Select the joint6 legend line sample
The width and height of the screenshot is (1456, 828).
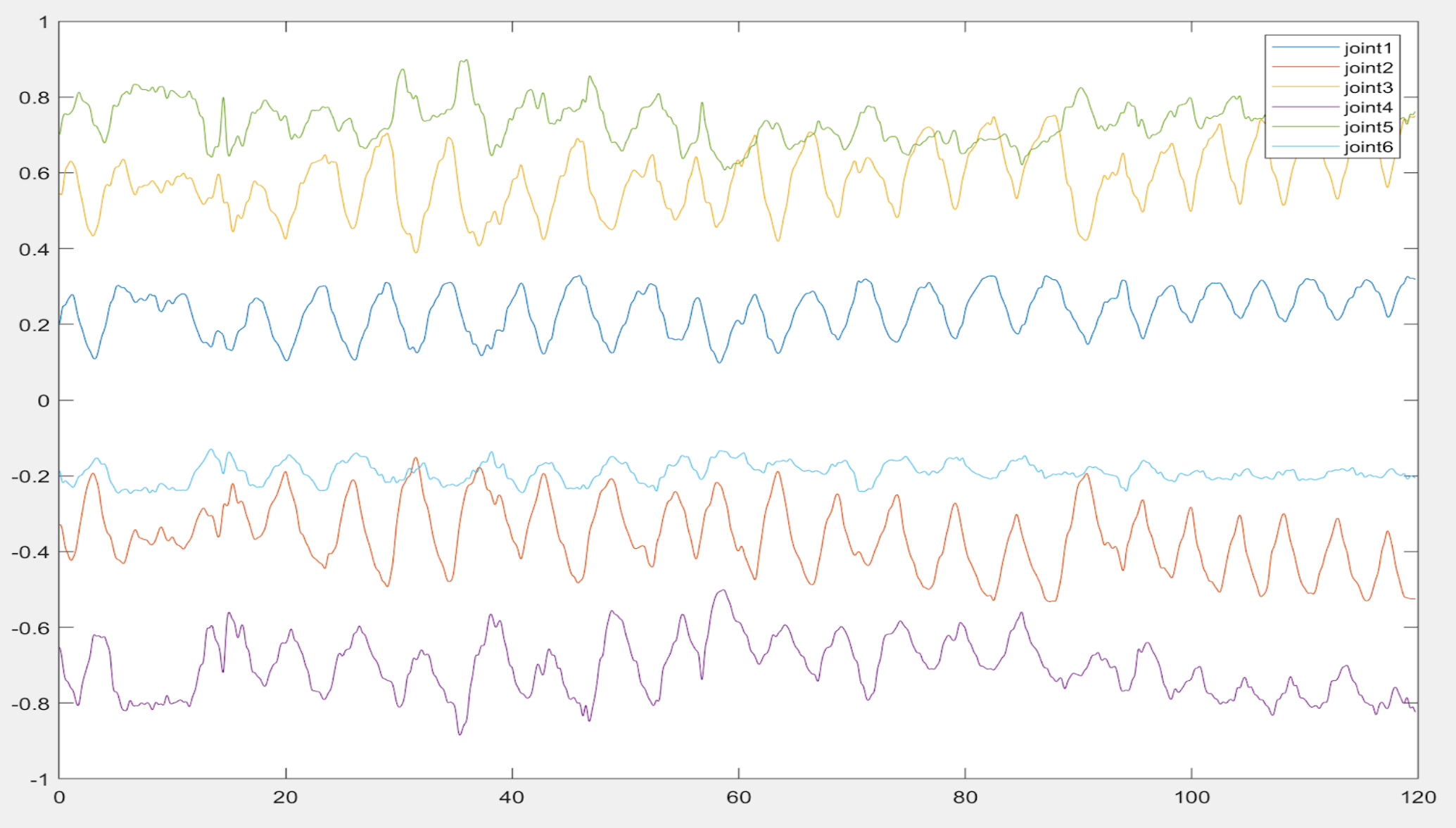point(1308,146)
